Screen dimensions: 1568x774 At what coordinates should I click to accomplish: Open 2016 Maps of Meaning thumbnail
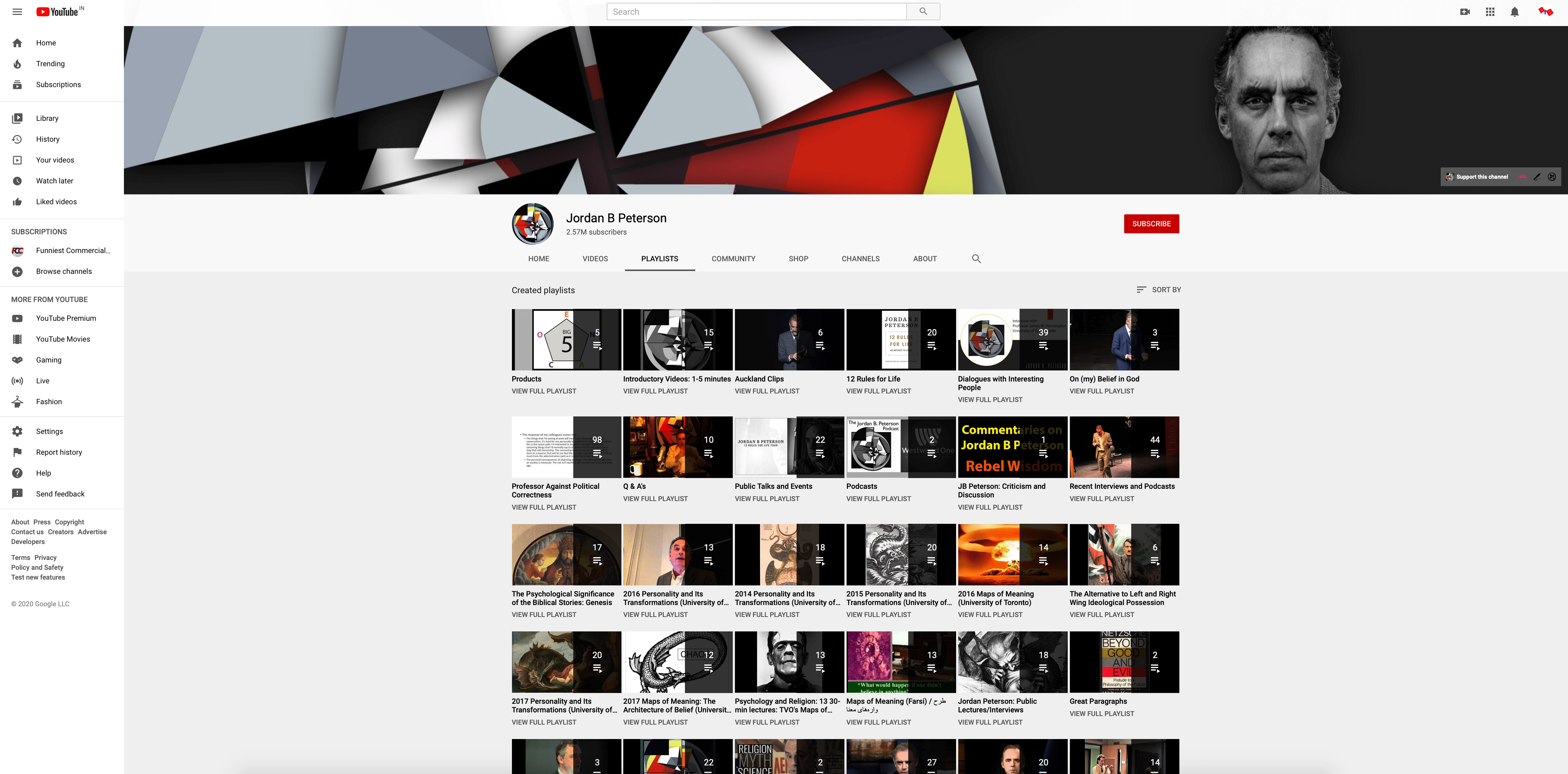point(1012,554)
